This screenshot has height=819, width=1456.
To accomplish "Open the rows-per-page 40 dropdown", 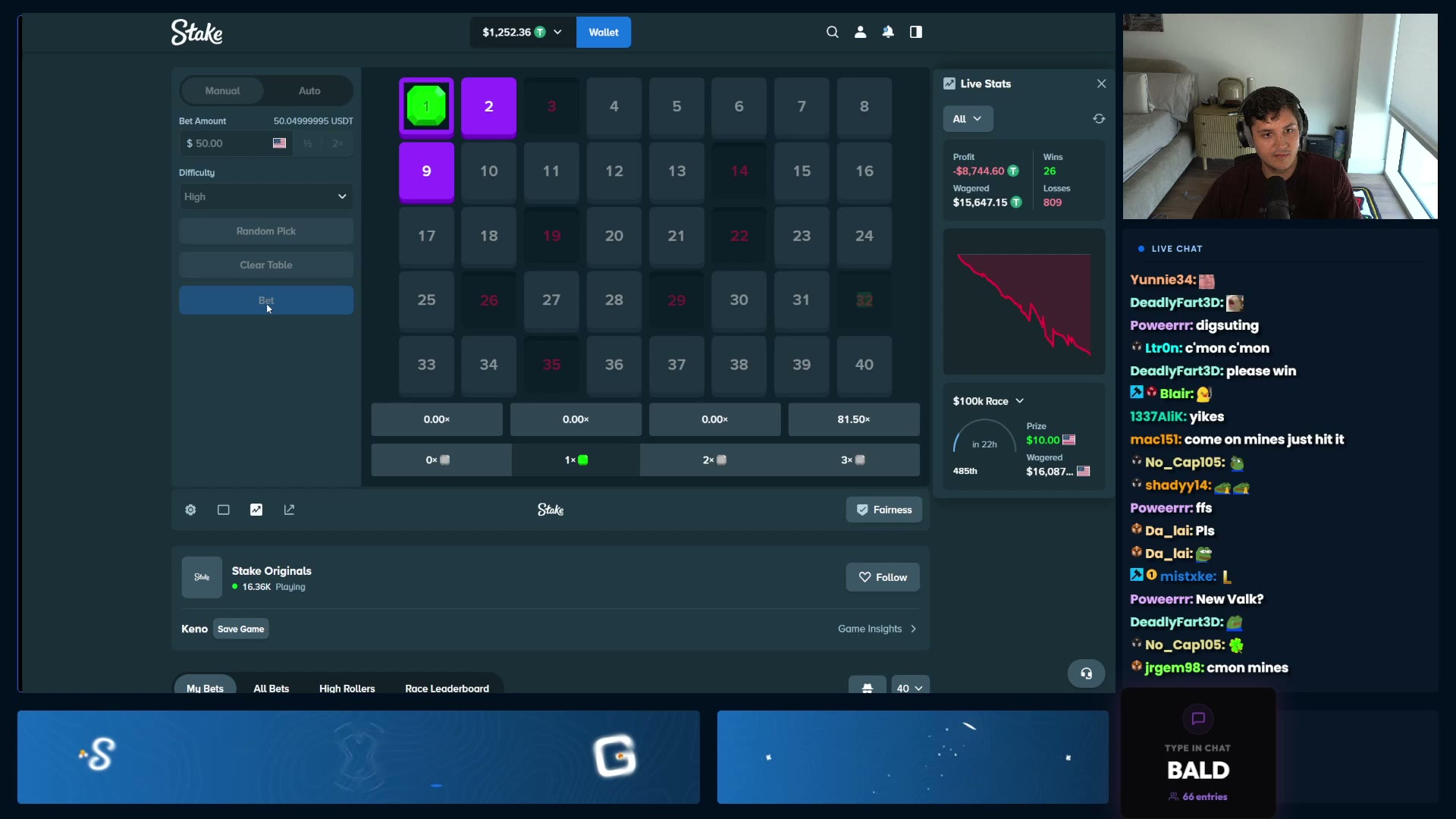I will coord(910,688).
